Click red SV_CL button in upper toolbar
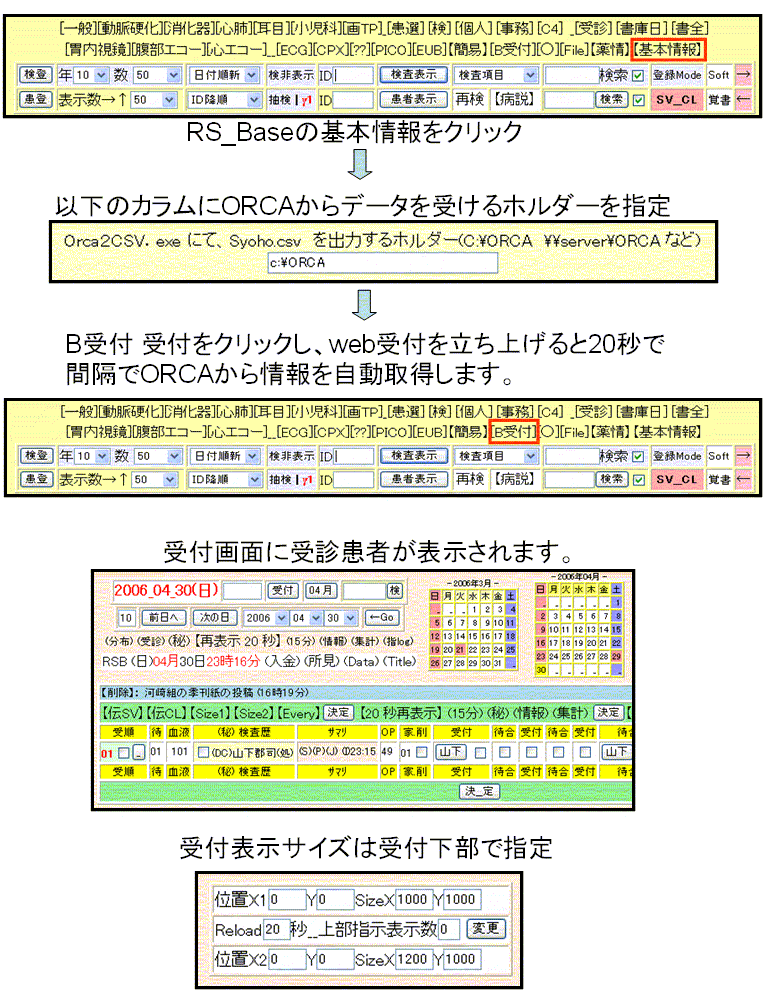The width and height of the screenshot is (764, 997). [x=677, y=99]
